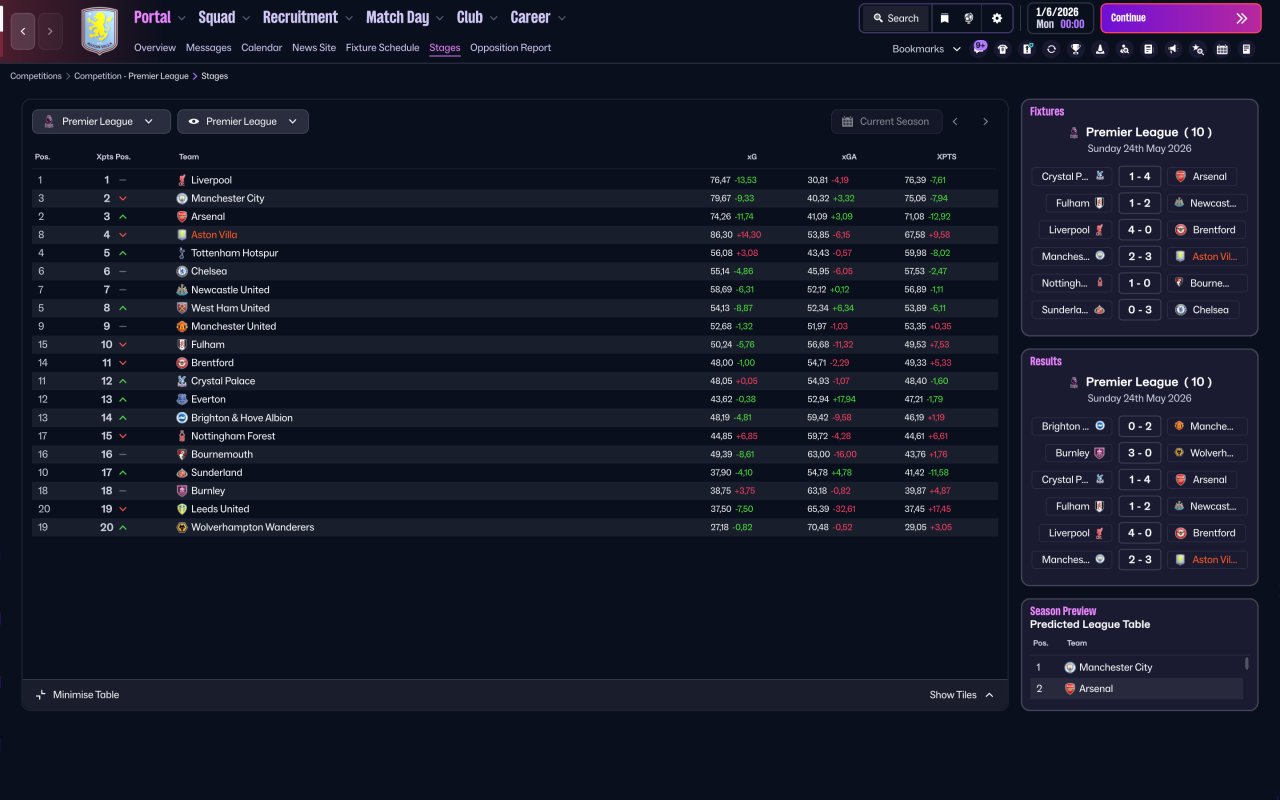Image resolution: width=1280 pixels, height=800 pixels.
Task: Open the 9+ messages notification icon
Action: 980,46
